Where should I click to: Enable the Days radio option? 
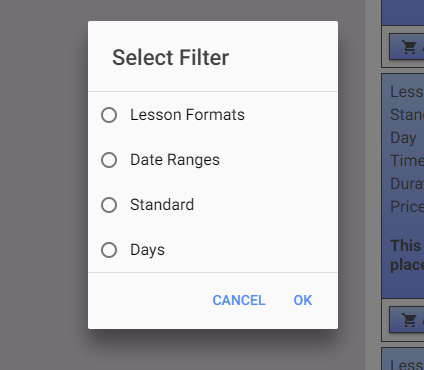(109, 250)
